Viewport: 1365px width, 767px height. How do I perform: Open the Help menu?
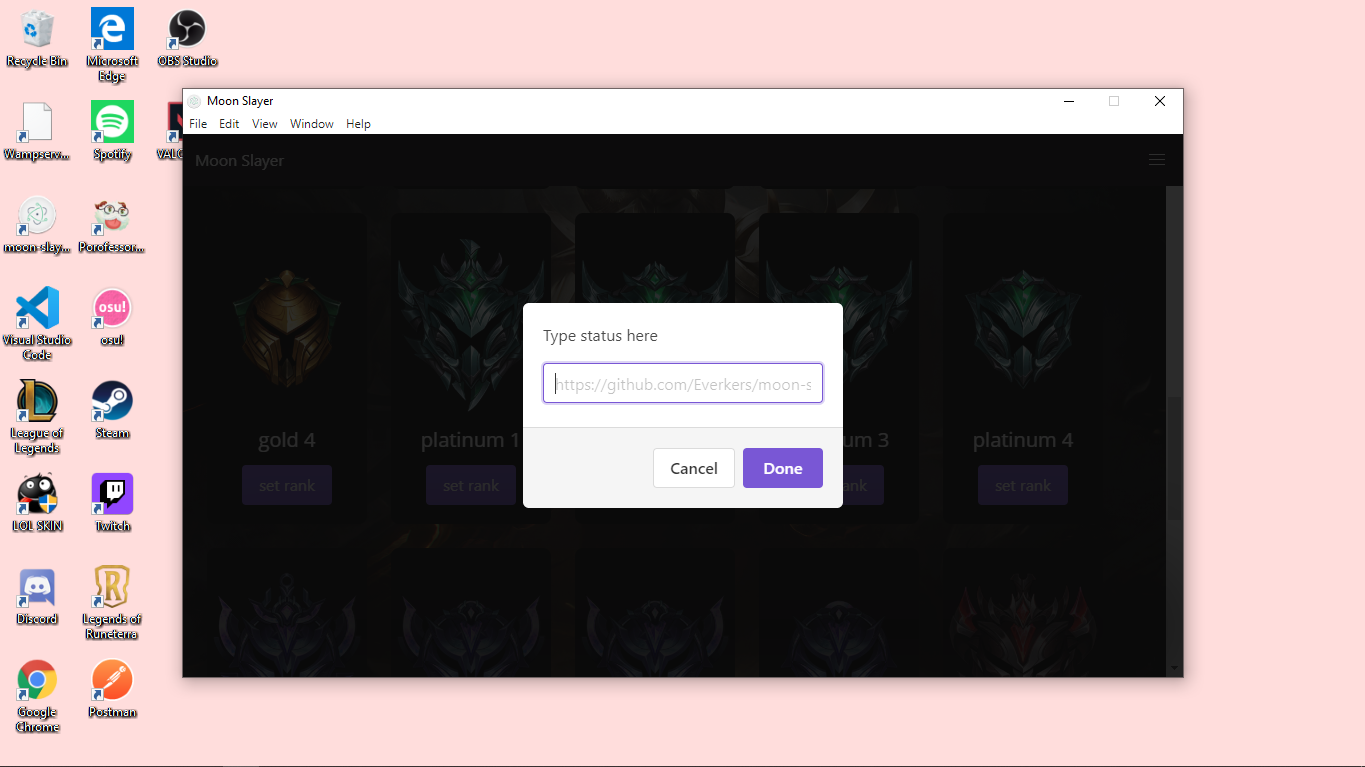coord(358,124)
